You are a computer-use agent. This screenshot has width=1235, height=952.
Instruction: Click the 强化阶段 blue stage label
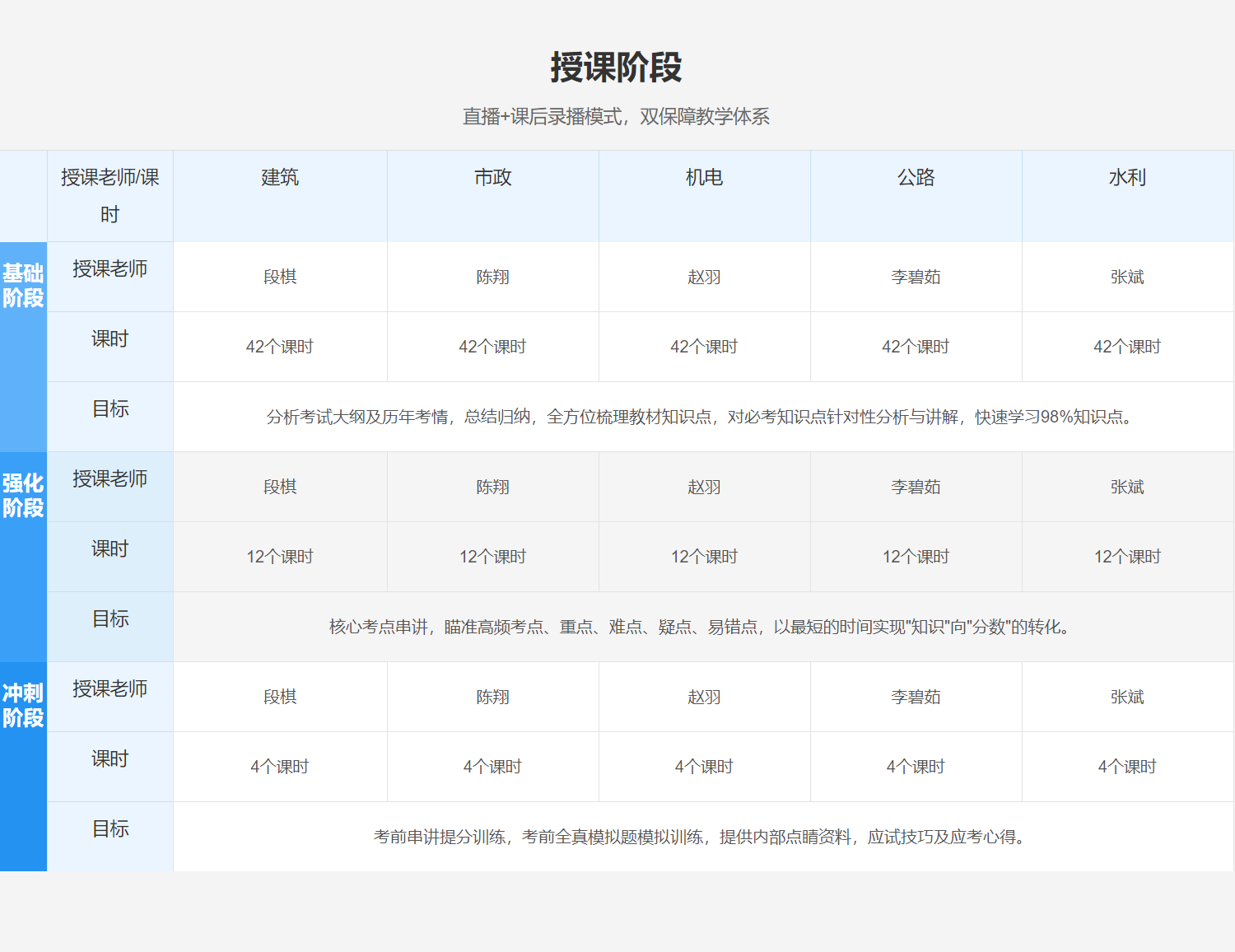point(23,496)
